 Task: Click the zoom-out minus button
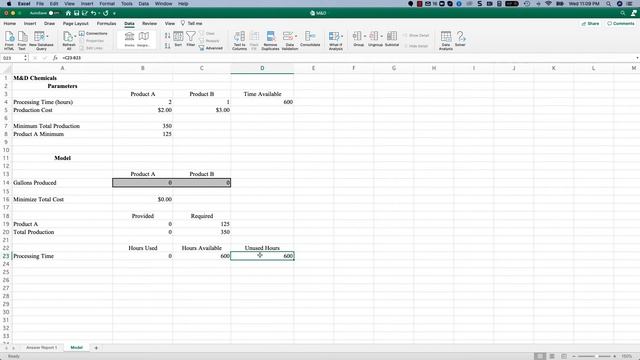574,356
